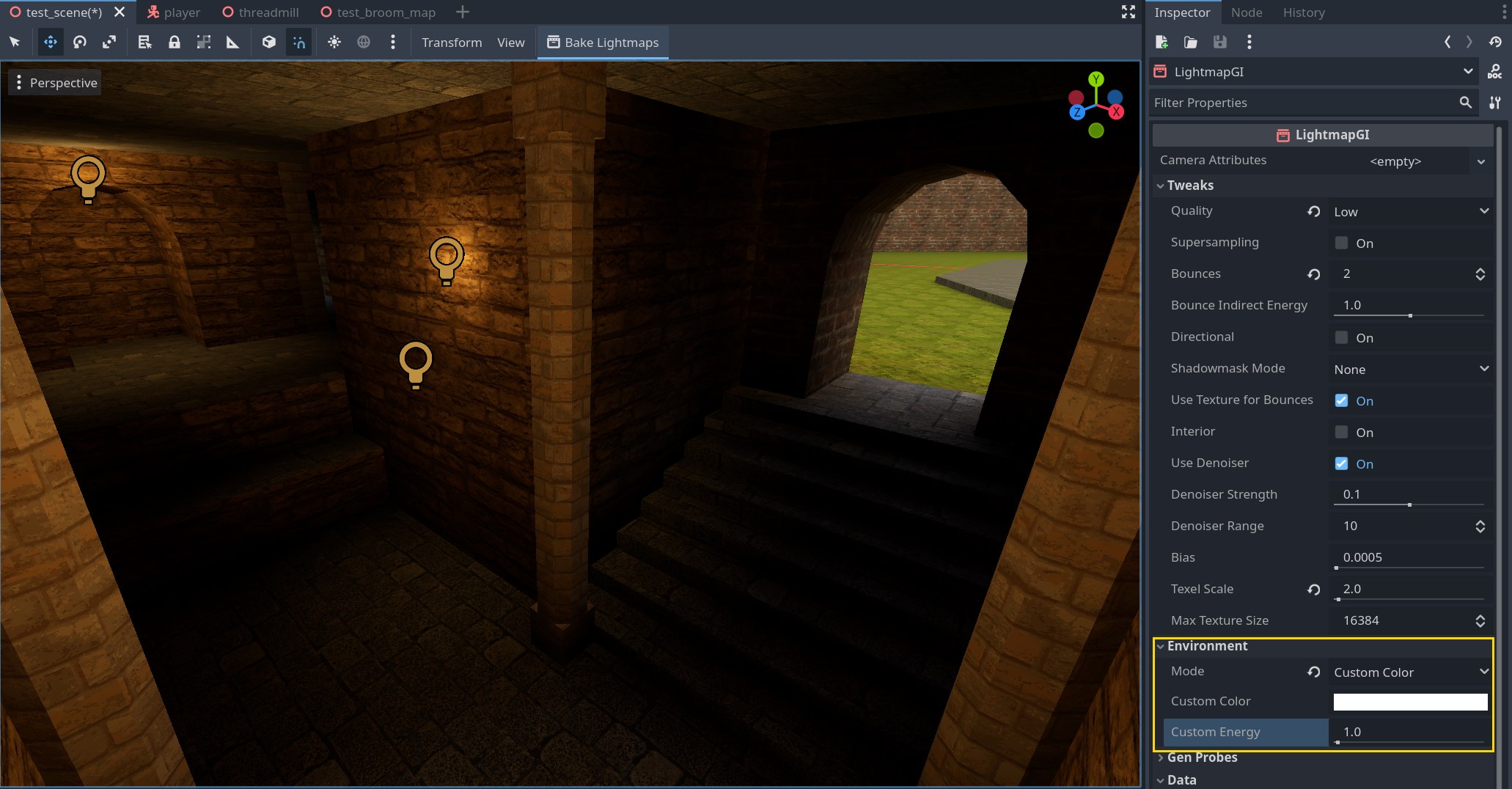Expand the Gen Probes section

tap(1202, 757)
